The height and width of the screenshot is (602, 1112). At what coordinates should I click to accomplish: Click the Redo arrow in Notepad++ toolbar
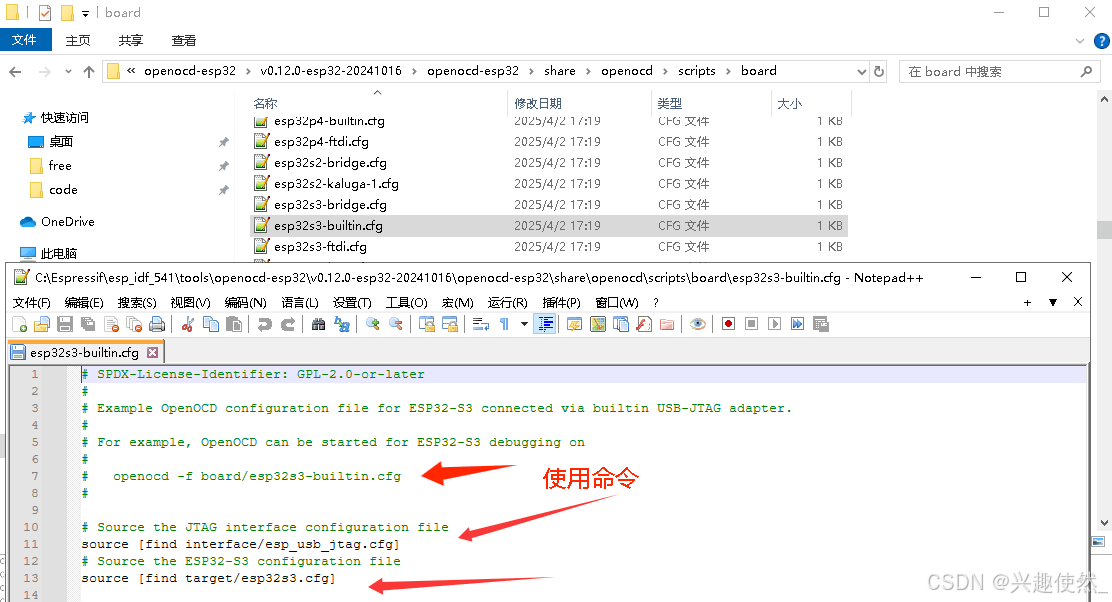[287, 324]
